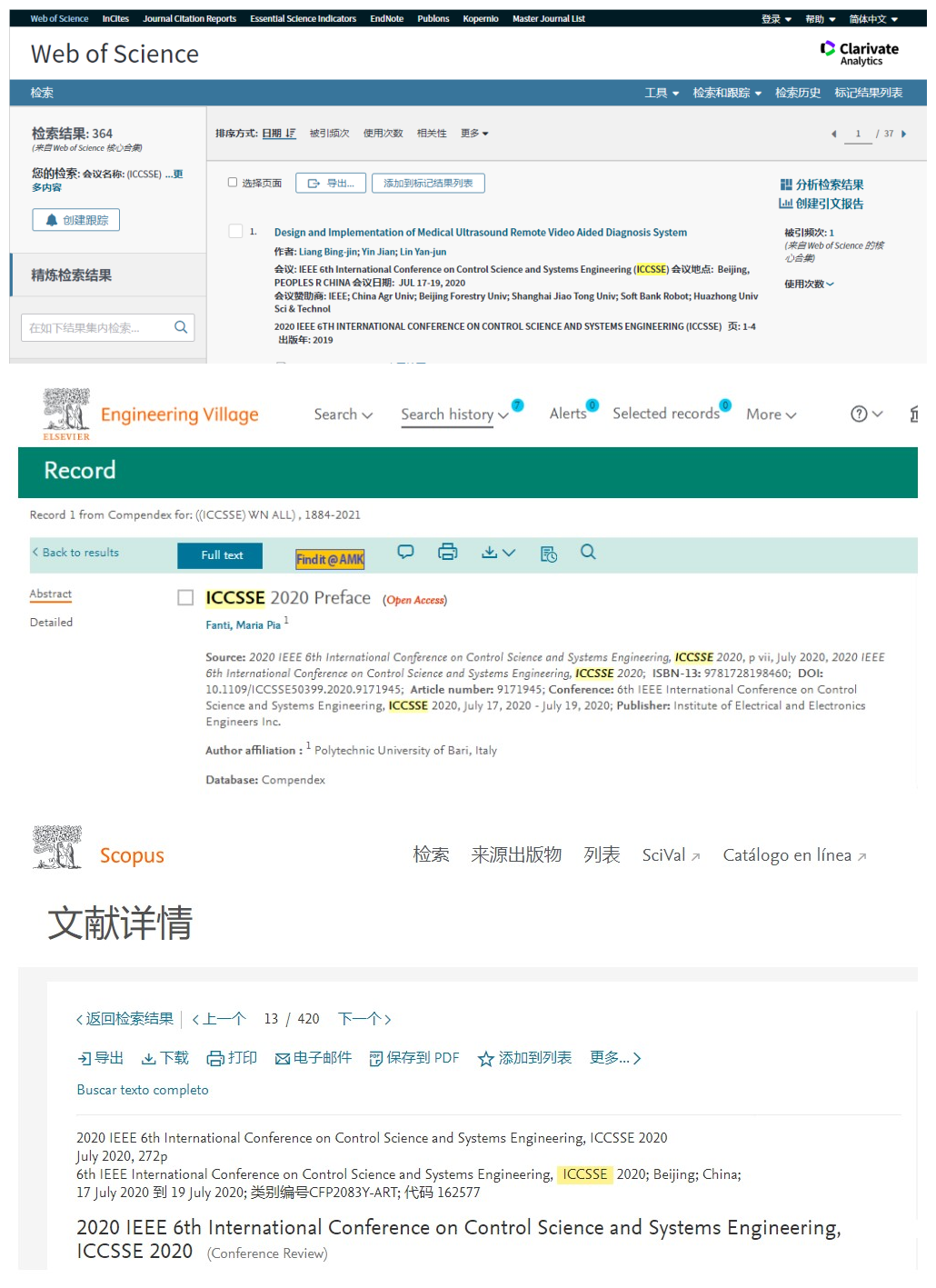Screen dimensions: 936x1288
Task: Click the download icon in the Engineering Village record toolbar
Action: [490, 552]
